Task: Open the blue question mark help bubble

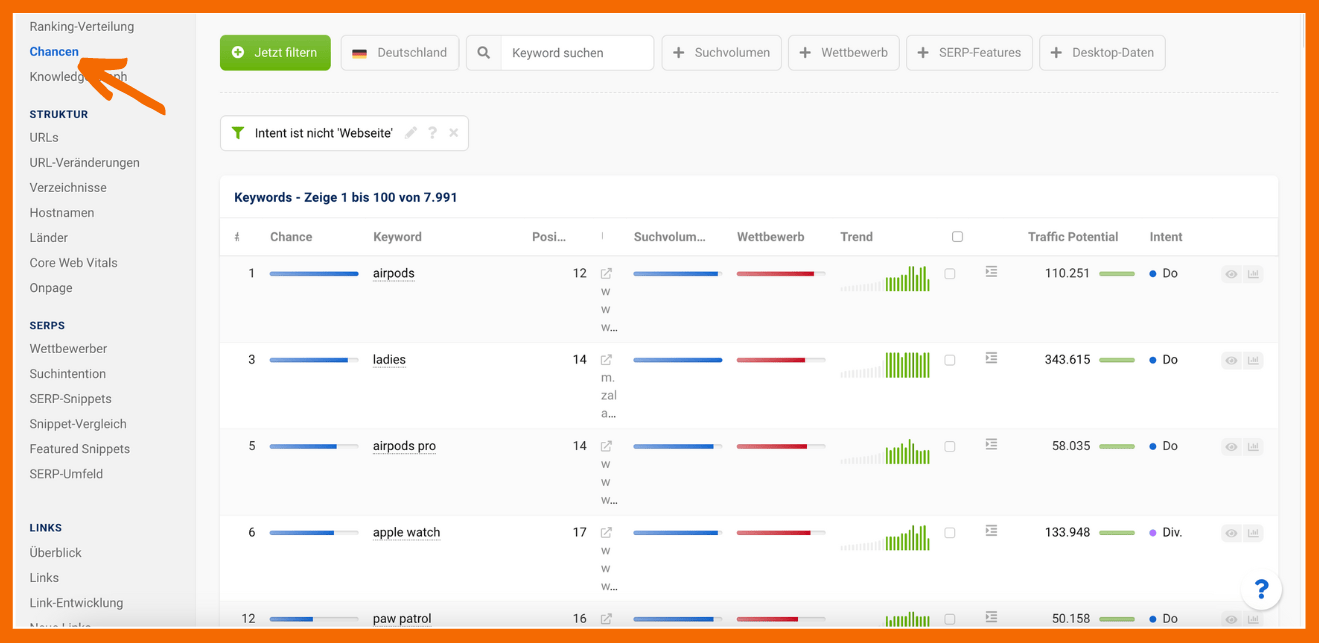Action: click(x=1261, y=589)
